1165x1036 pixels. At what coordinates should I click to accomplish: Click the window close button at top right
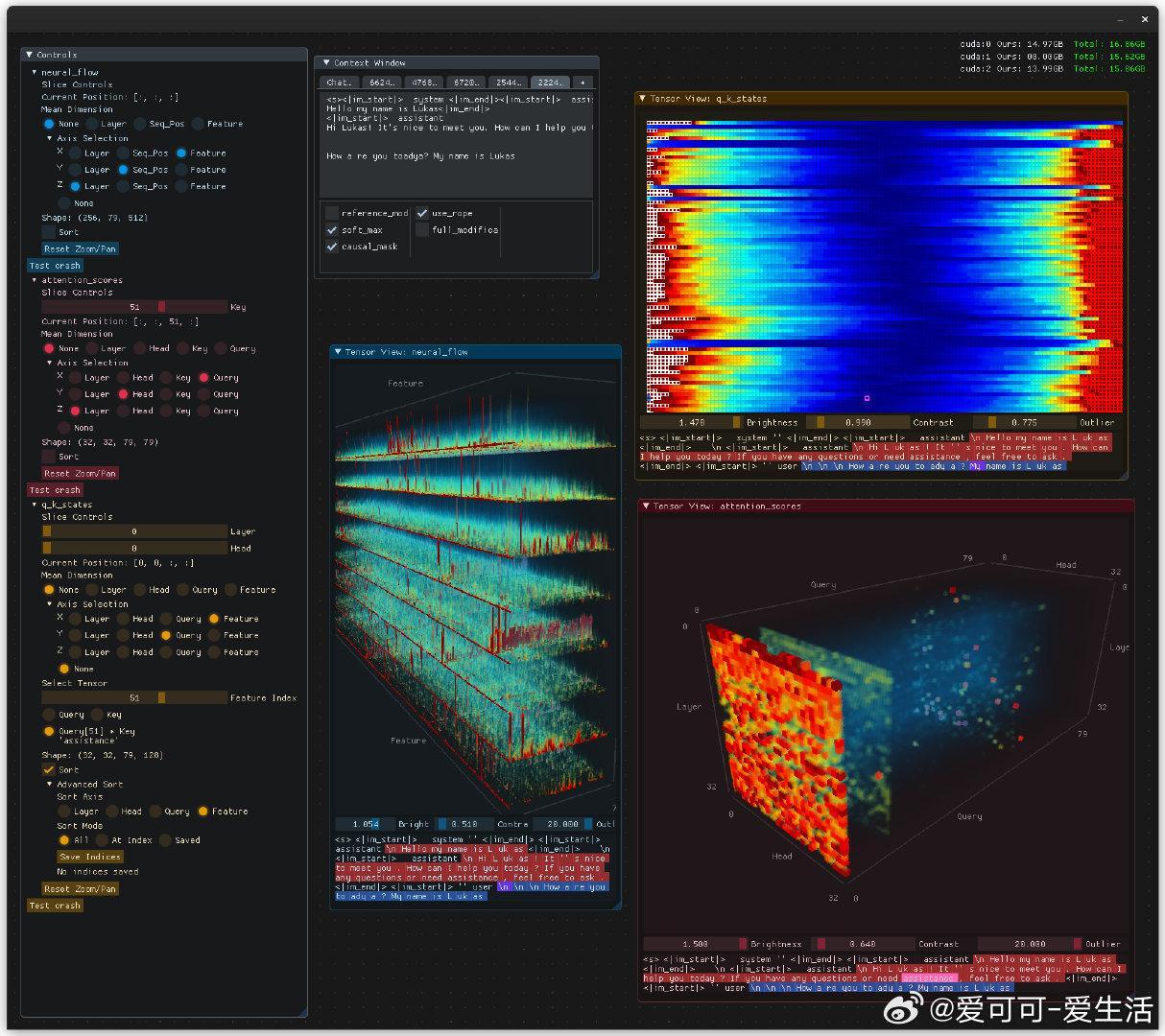pos(1144,19)
